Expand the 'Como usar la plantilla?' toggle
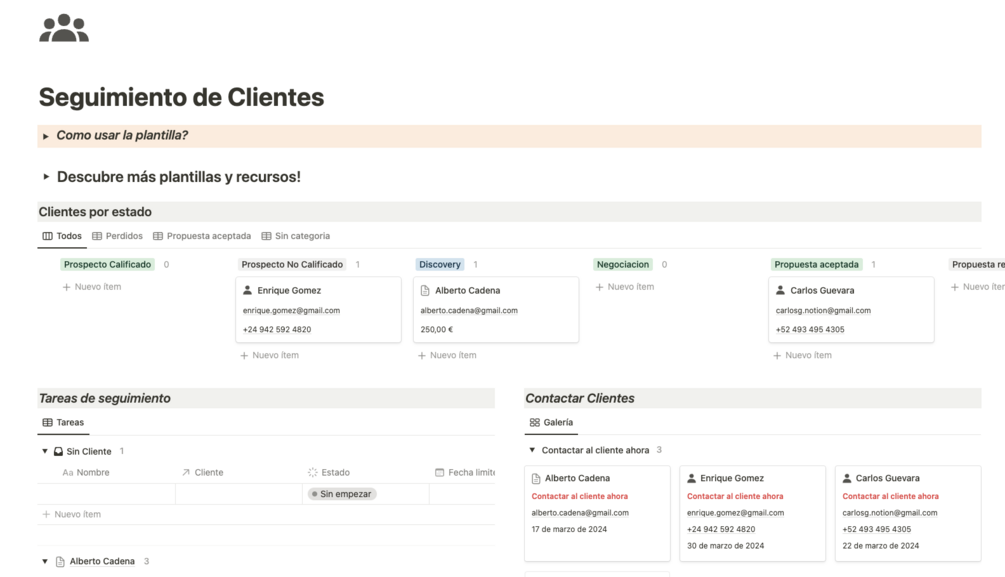 point(46,136)
